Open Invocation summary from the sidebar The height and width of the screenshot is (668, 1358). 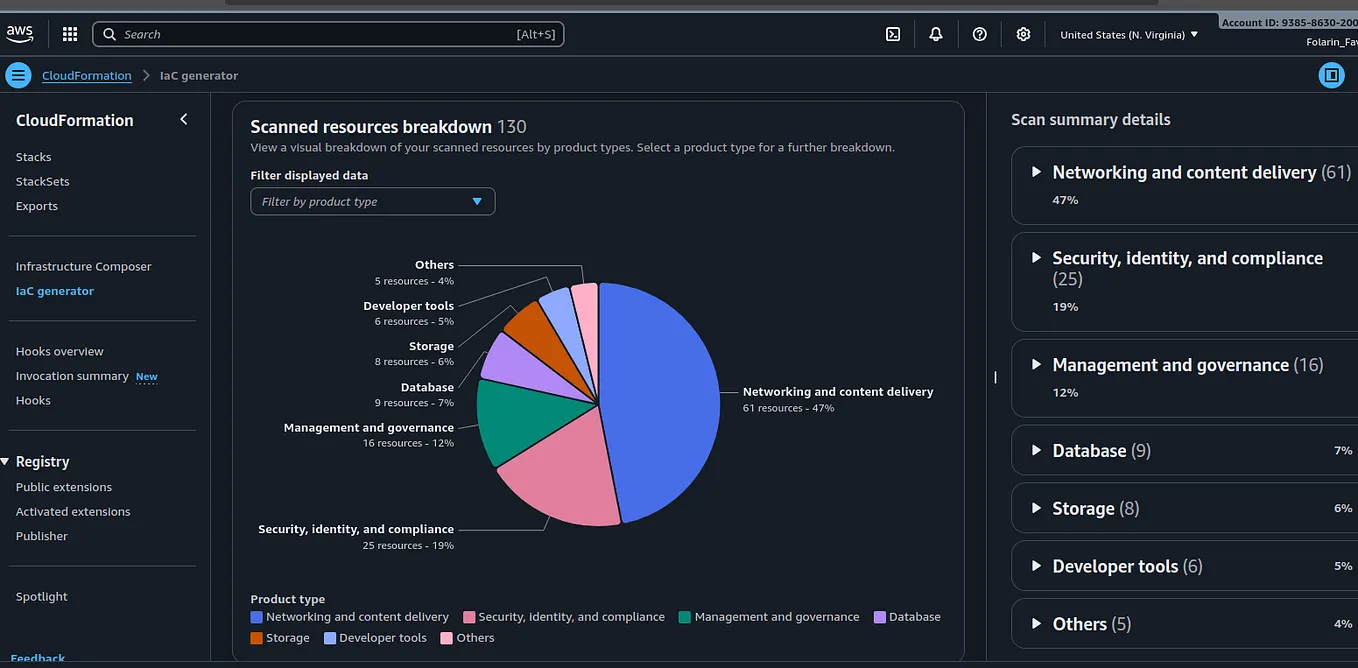tap(73, 375)
